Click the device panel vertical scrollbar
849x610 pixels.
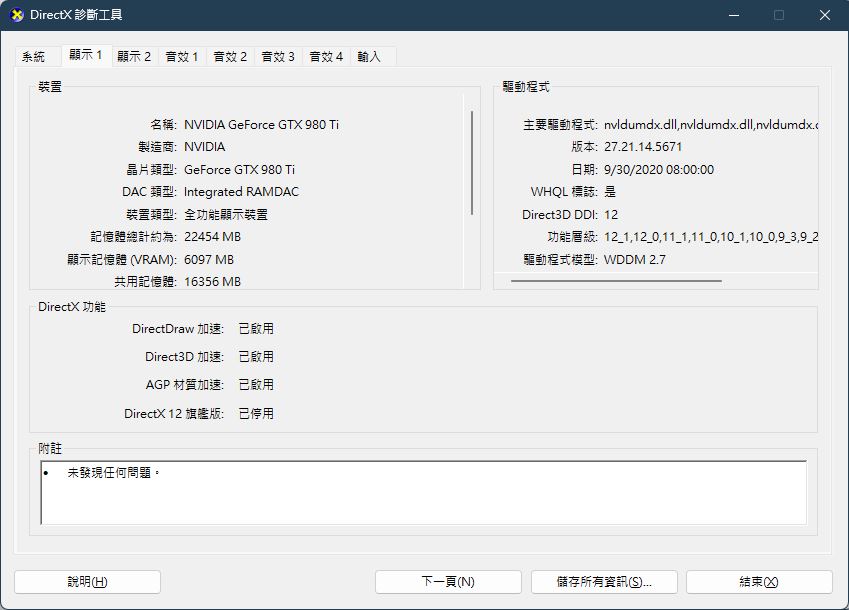point(472,163)
